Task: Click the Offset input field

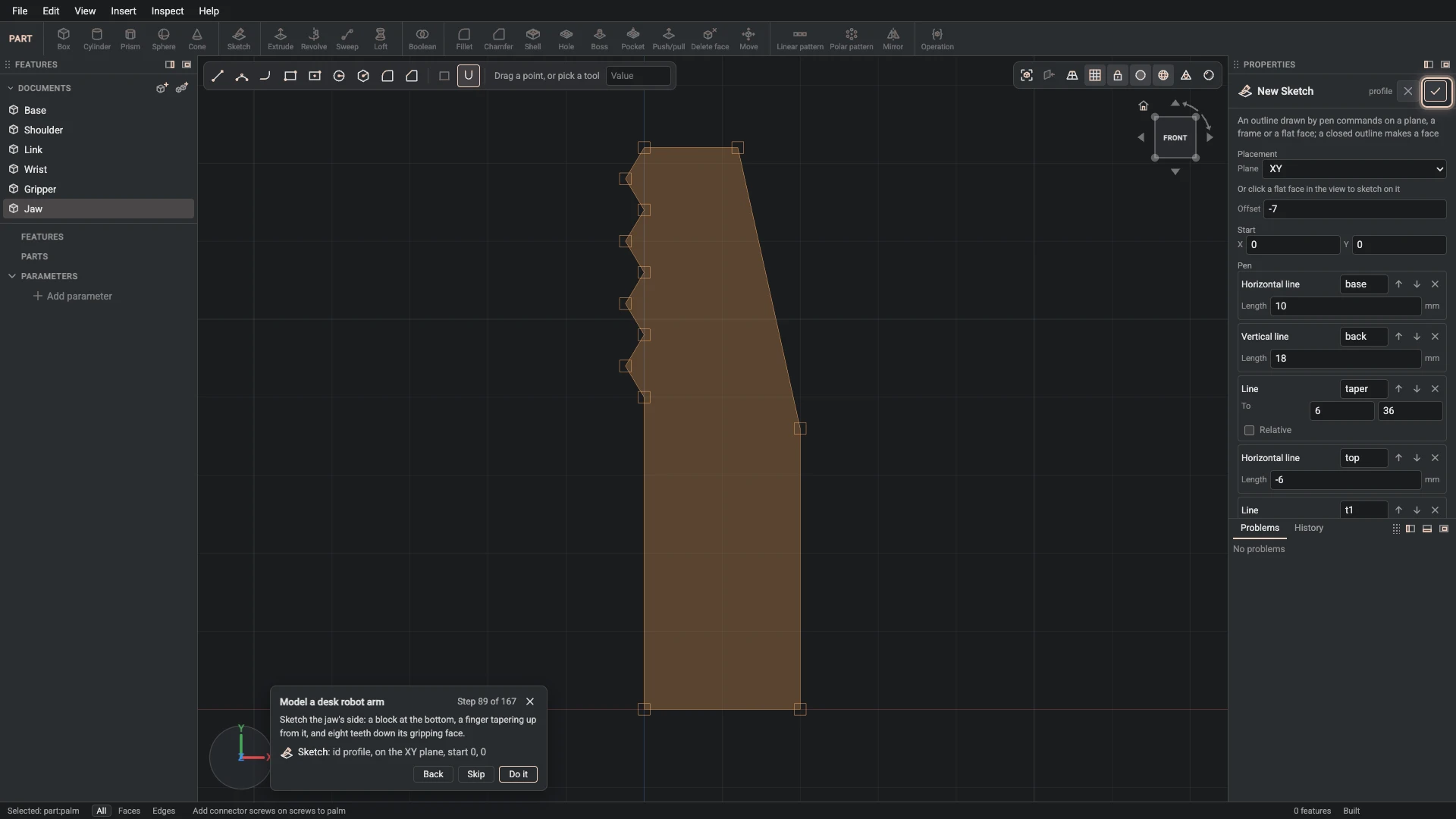Action: pos(1354,209)
